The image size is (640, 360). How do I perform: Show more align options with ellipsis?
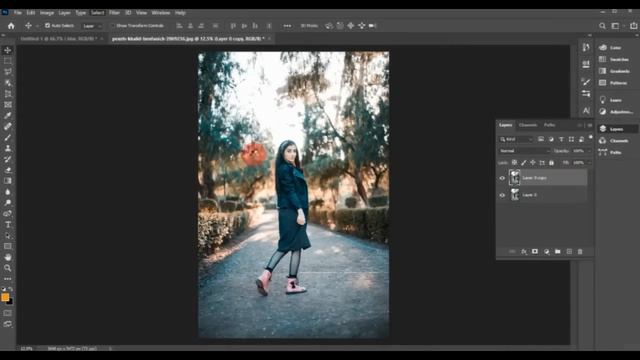287,26
